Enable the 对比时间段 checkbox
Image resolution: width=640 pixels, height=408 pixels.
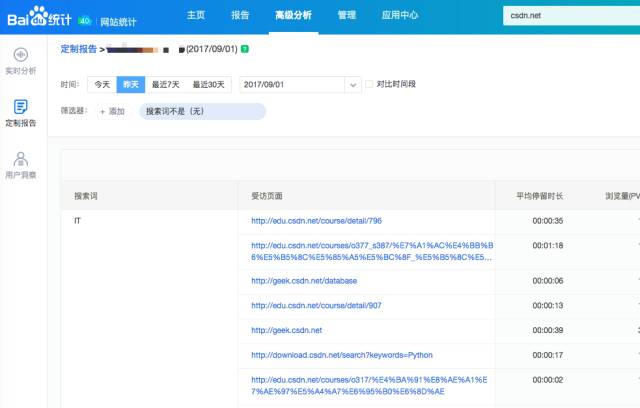[369, 84]
